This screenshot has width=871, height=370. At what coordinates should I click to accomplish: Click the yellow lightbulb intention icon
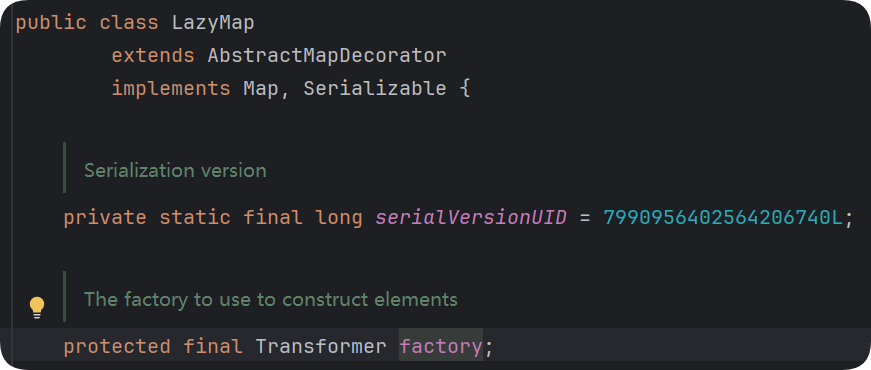37,307
